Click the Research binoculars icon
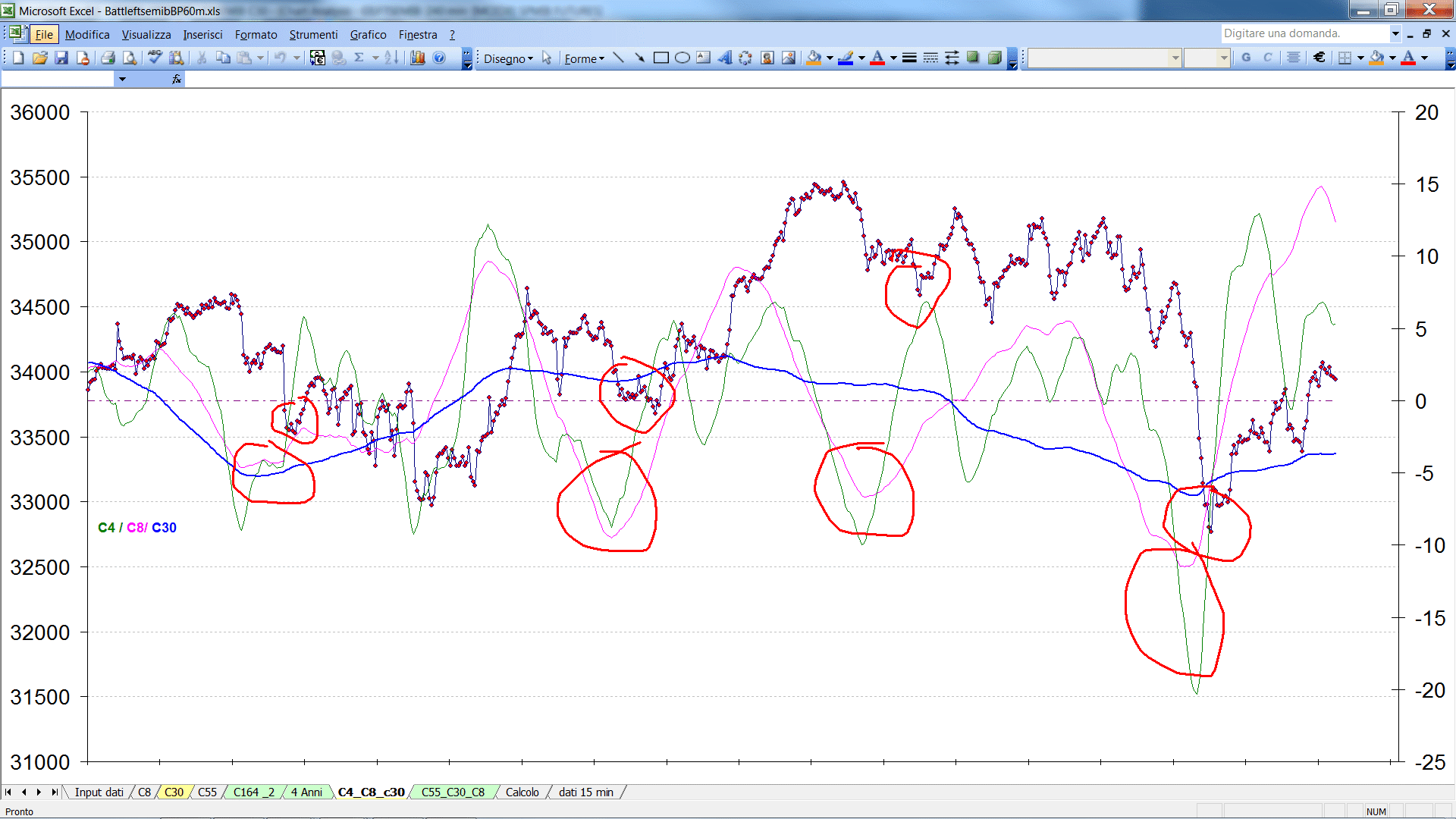Image resolution: width=1456 pixels, height=819 pixels. click(x=177, y=58)
